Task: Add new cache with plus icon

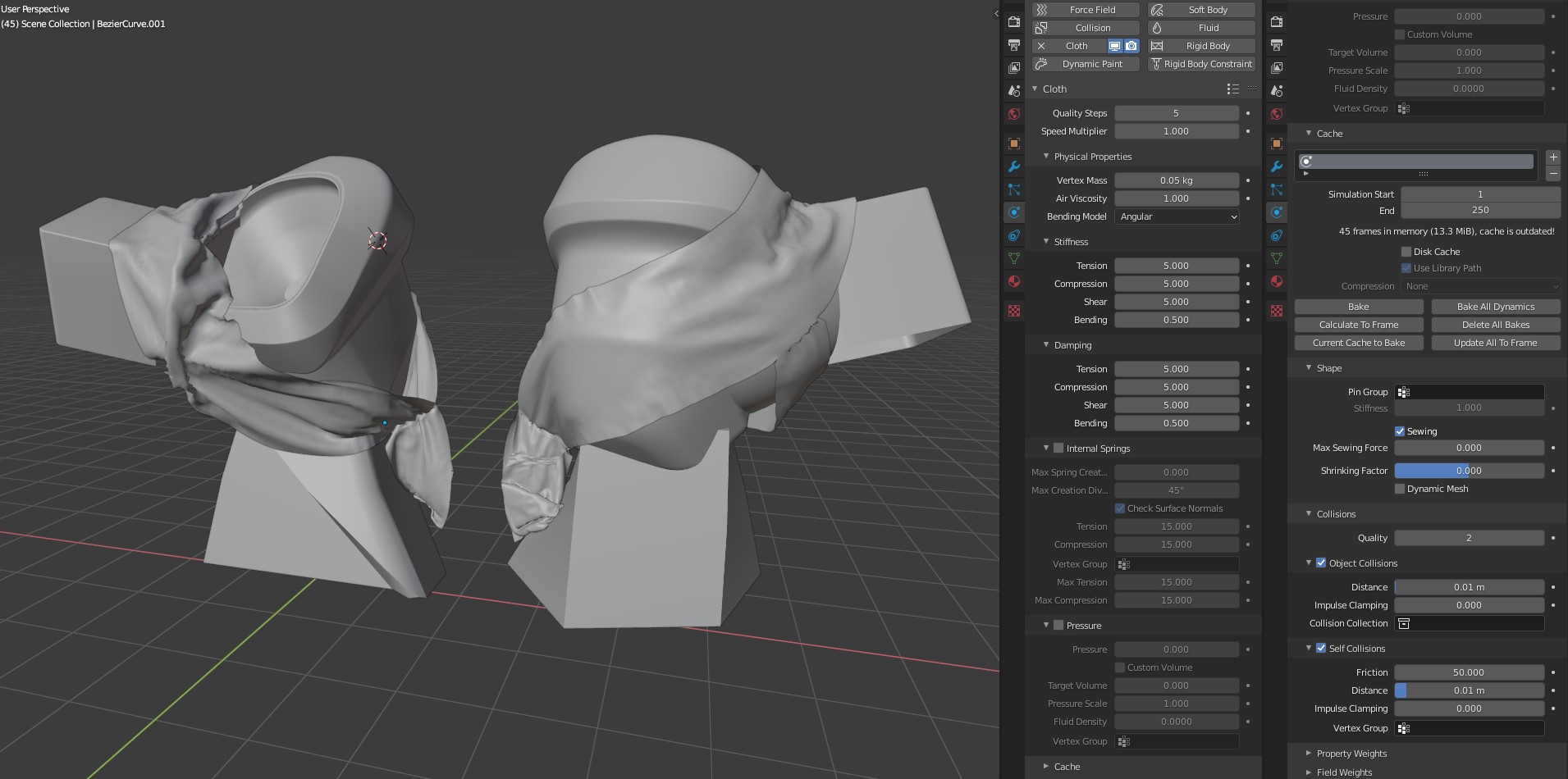Action: tap(1552, 157)
